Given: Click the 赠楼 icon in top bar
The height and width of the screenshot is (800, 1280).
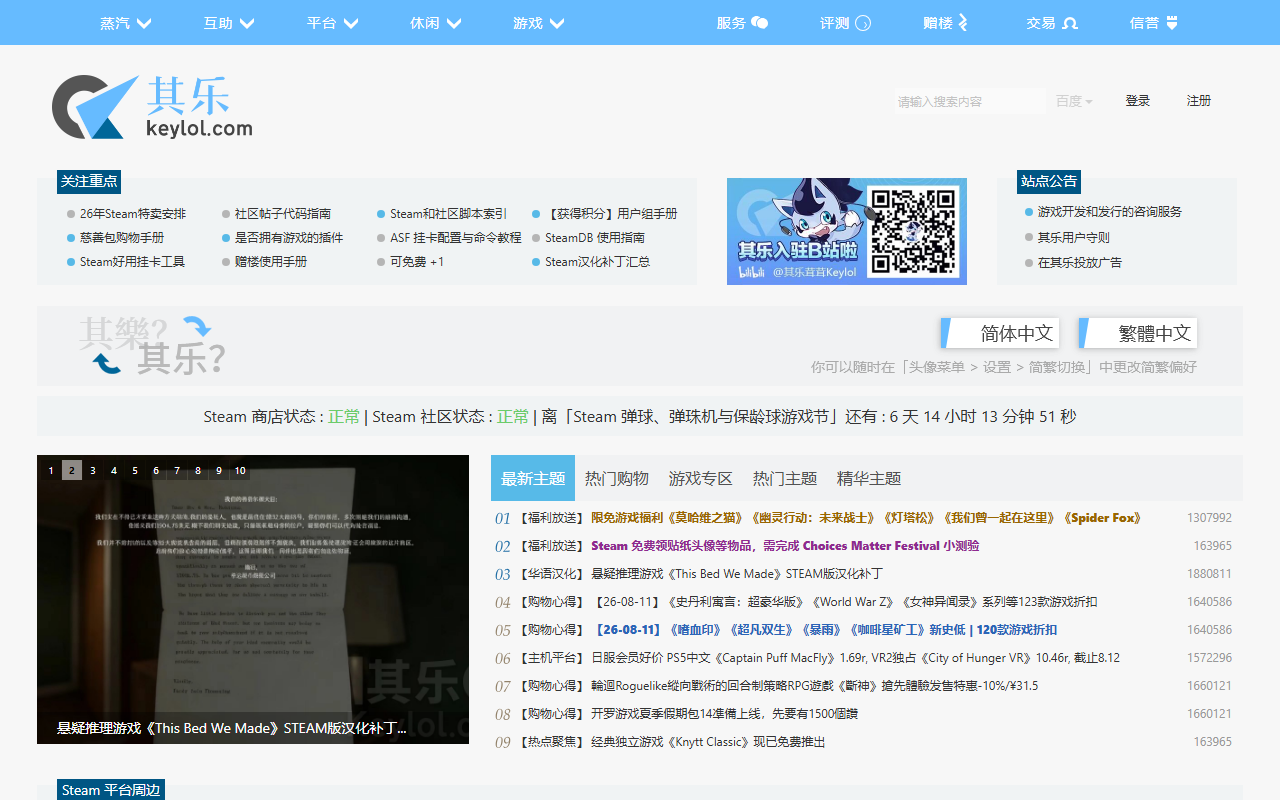Looking at the screenshot, I should click(963, 23).
